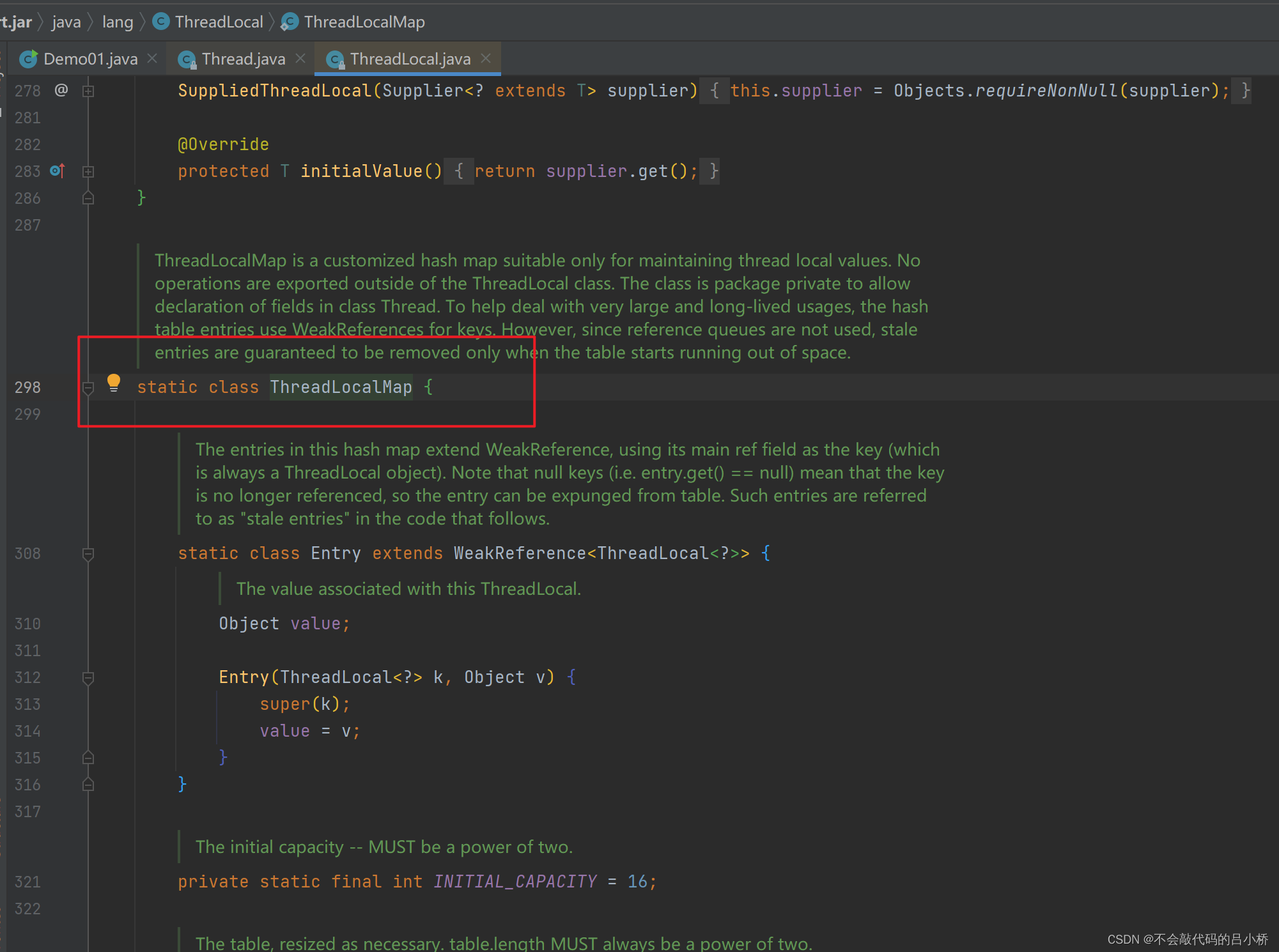This screenshot has height=952, width=1279.
Task: Click the ThreadLocal class icon in breadcrumb
Action: coord(161,21)
